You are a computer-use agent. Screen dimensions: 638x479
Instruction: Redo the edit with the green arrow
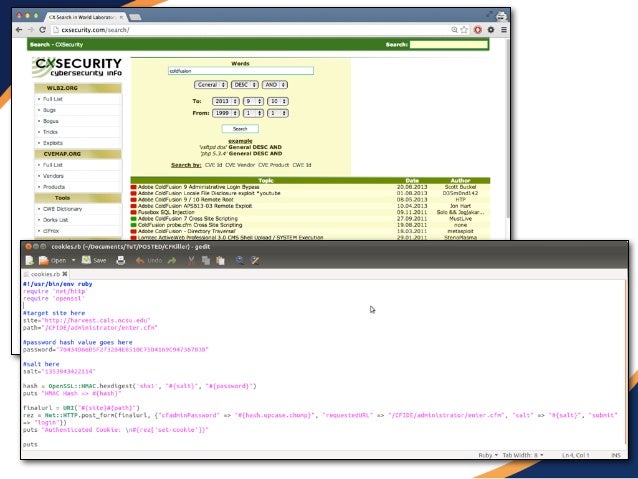coord(172,260)
